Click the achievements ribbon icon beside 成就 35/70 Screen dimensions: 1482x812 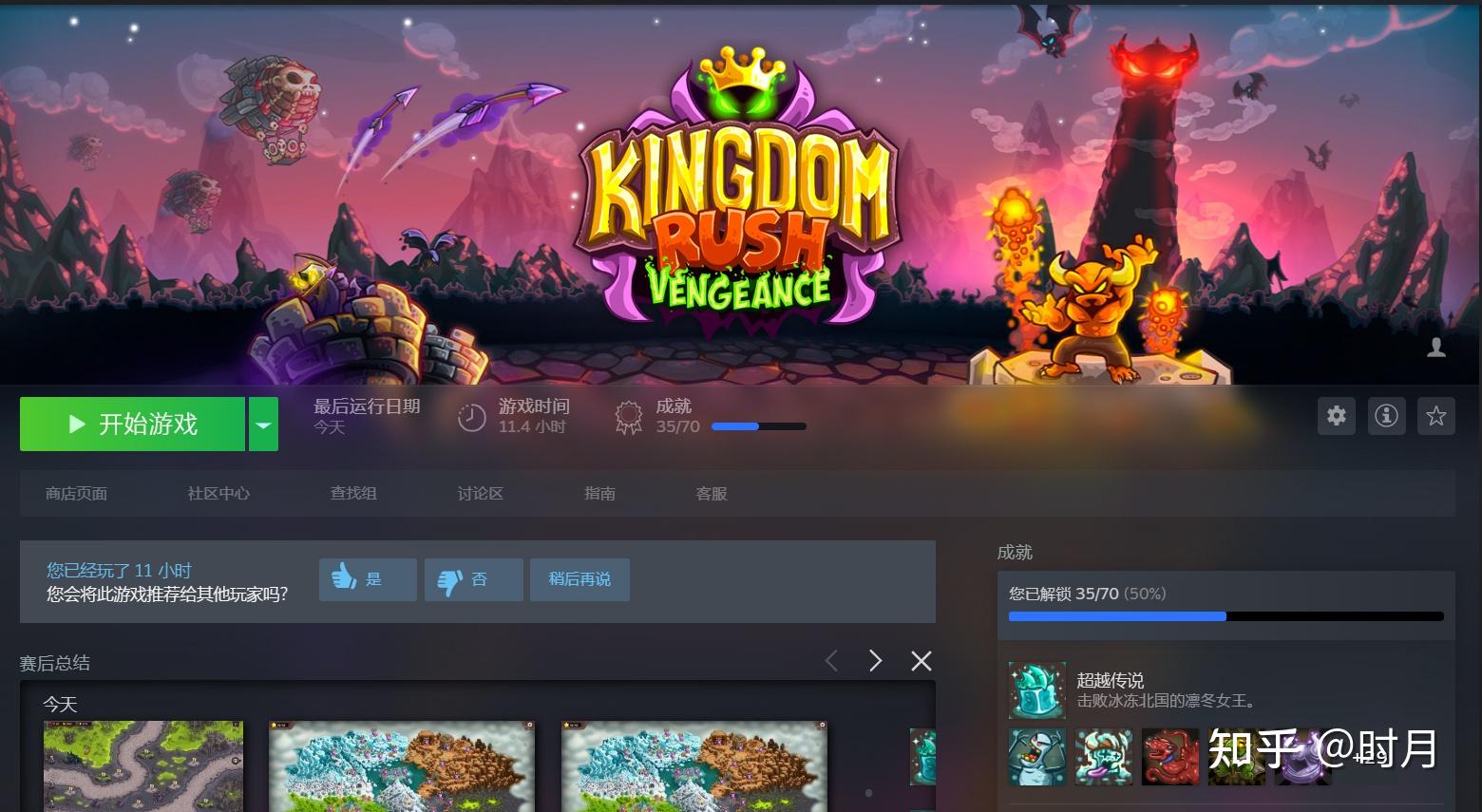point(628,417)
